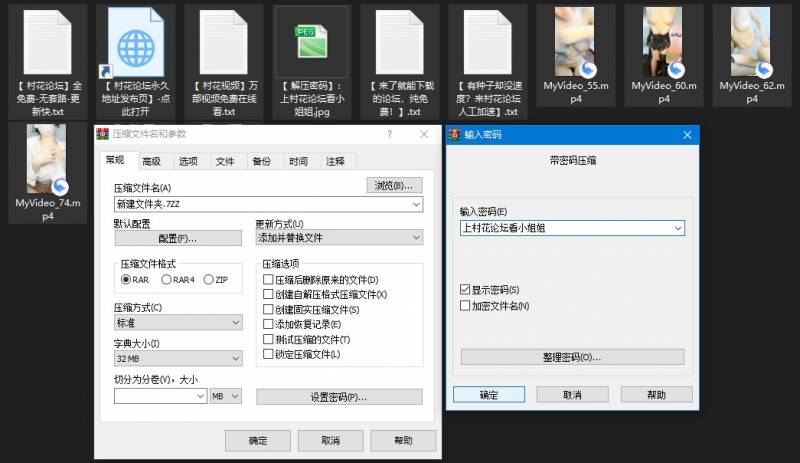Click 帮助 in the 压缩文件名和参数 dialog
The height and width of the screenshot is (463, 800).
(x=403, y=441)
